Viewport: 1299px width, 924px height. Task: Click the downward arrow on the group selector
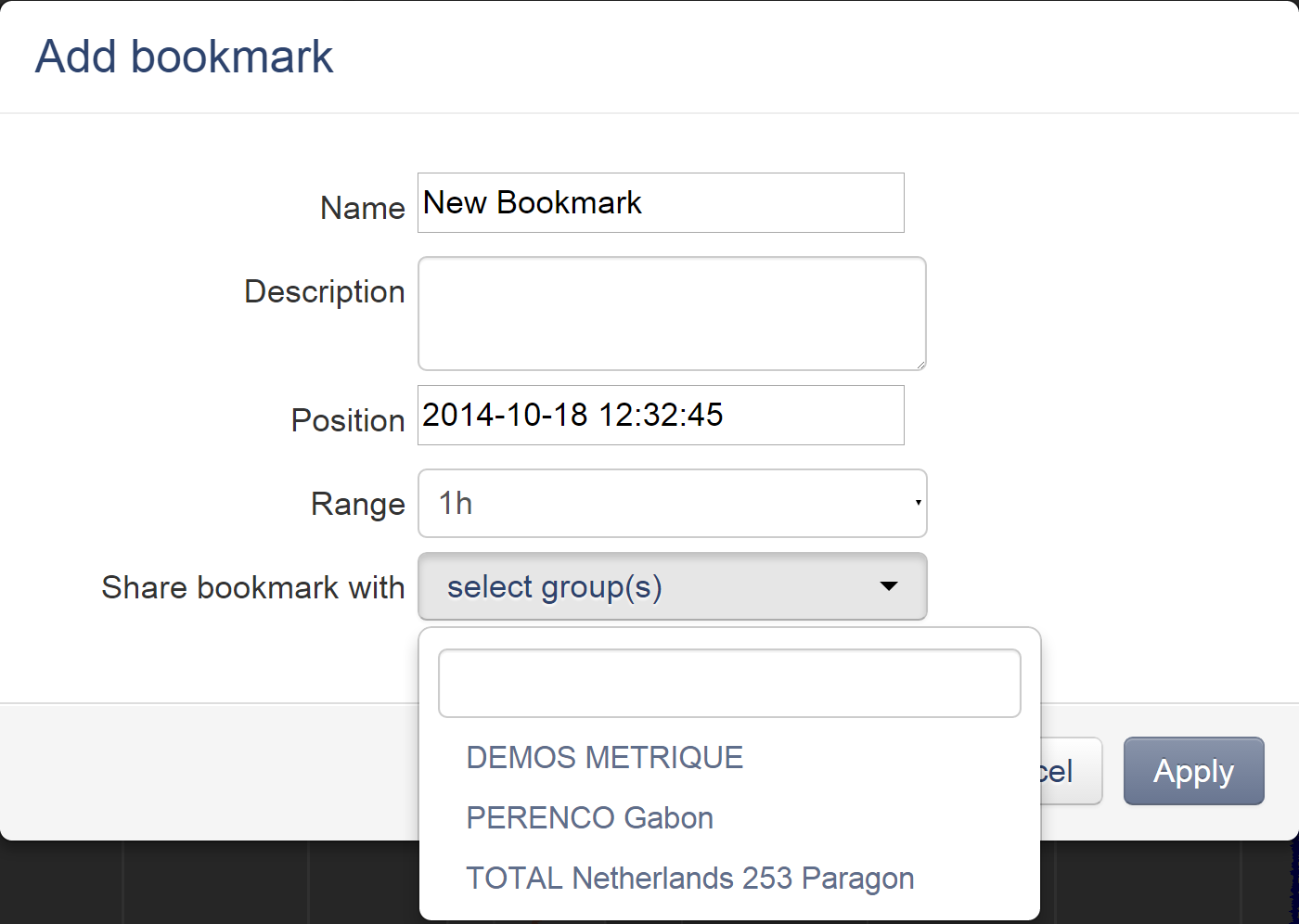pos(889,586)
